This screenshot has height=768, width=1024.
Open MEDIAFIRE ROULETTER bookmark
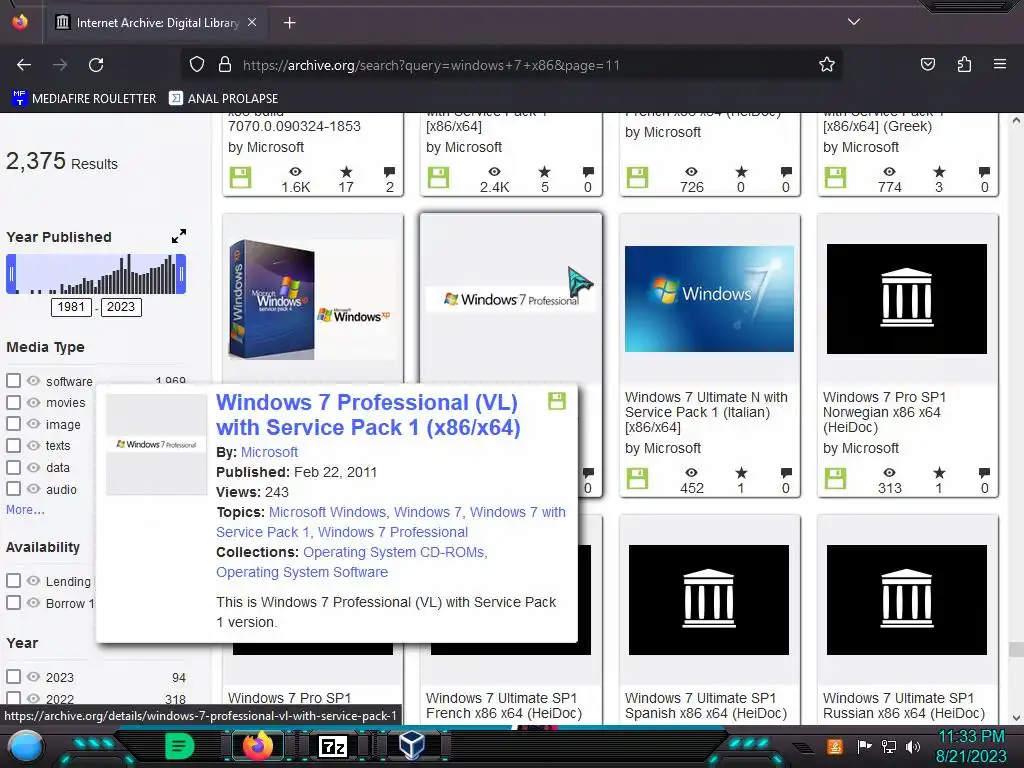tap(84, 99)
